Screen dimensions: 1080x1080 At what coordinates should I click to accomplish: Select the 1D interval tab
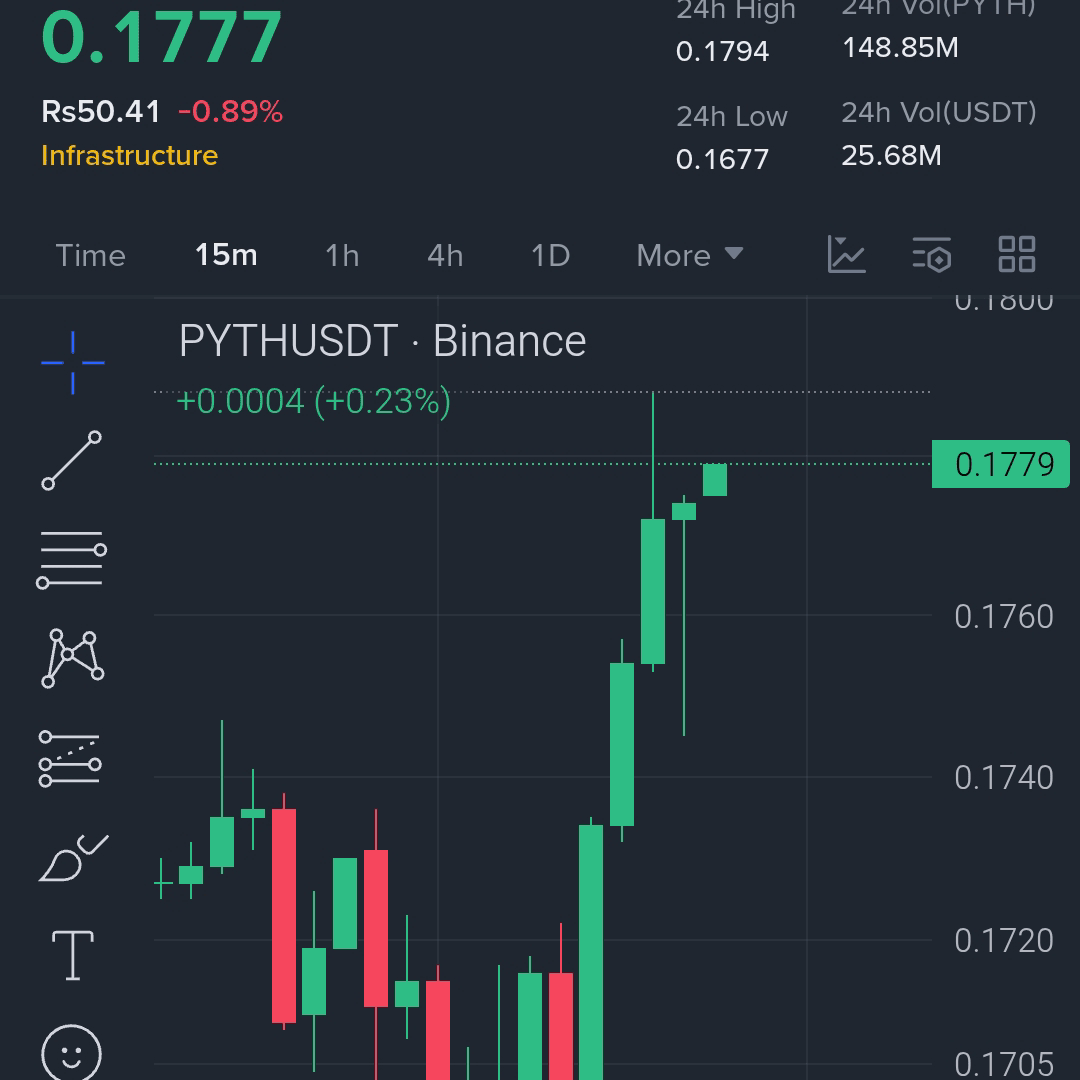(550, 256)
